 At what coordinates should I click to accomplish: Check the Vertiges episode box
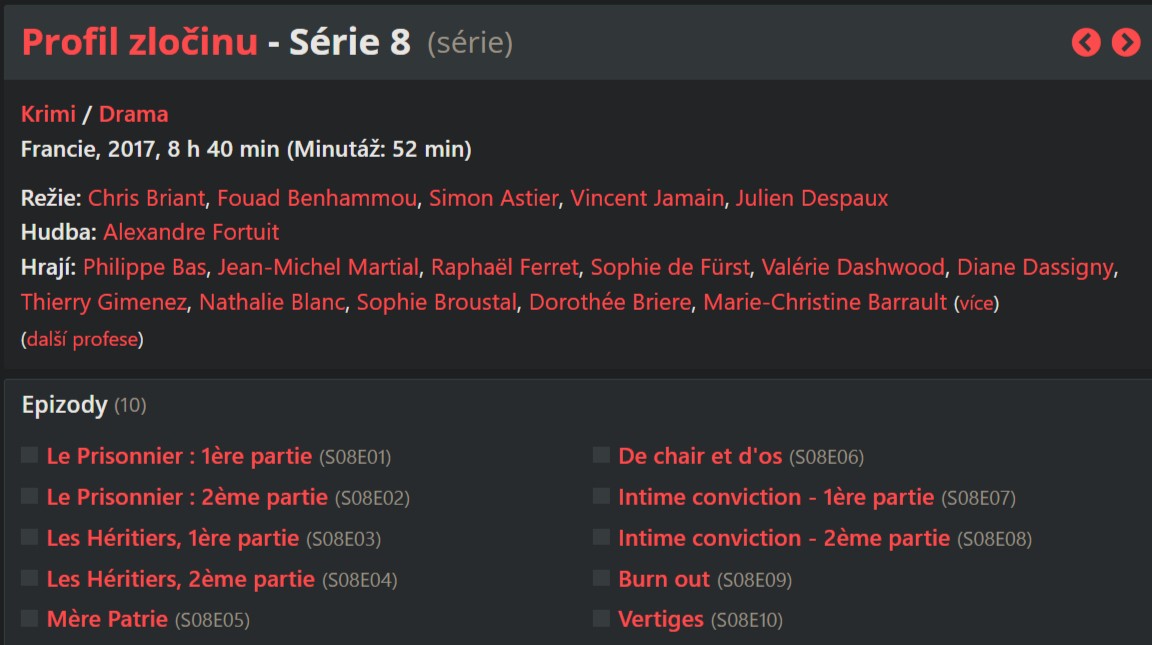(x=601, y=618)
